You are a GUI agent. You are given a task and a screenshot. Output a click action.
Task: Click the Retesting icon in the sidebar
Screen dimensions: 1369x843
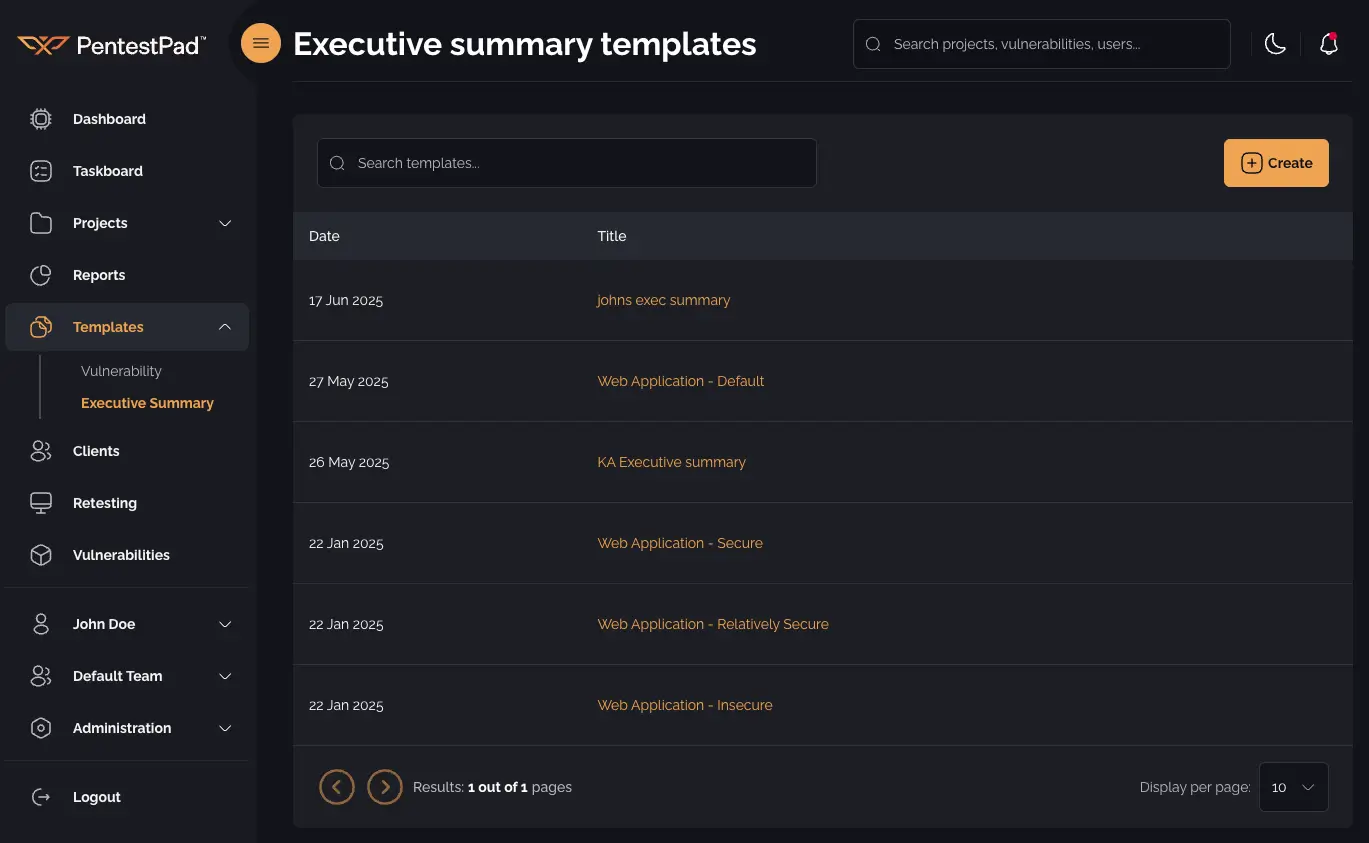(x=40, y=502)
